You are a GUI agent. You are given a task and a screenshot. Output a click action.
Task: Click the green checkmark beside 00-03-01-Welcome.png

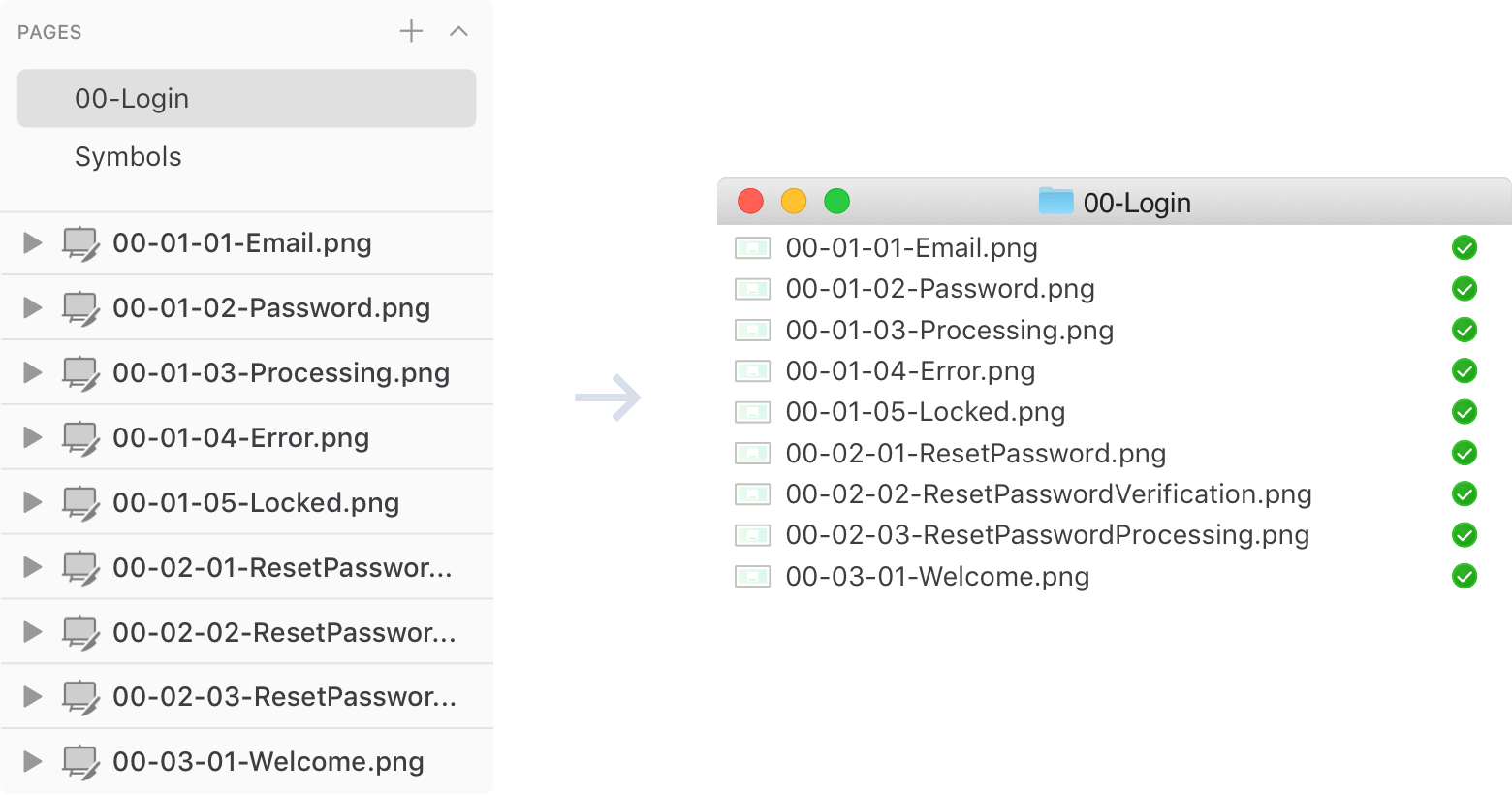click(x=1464, y=577)
